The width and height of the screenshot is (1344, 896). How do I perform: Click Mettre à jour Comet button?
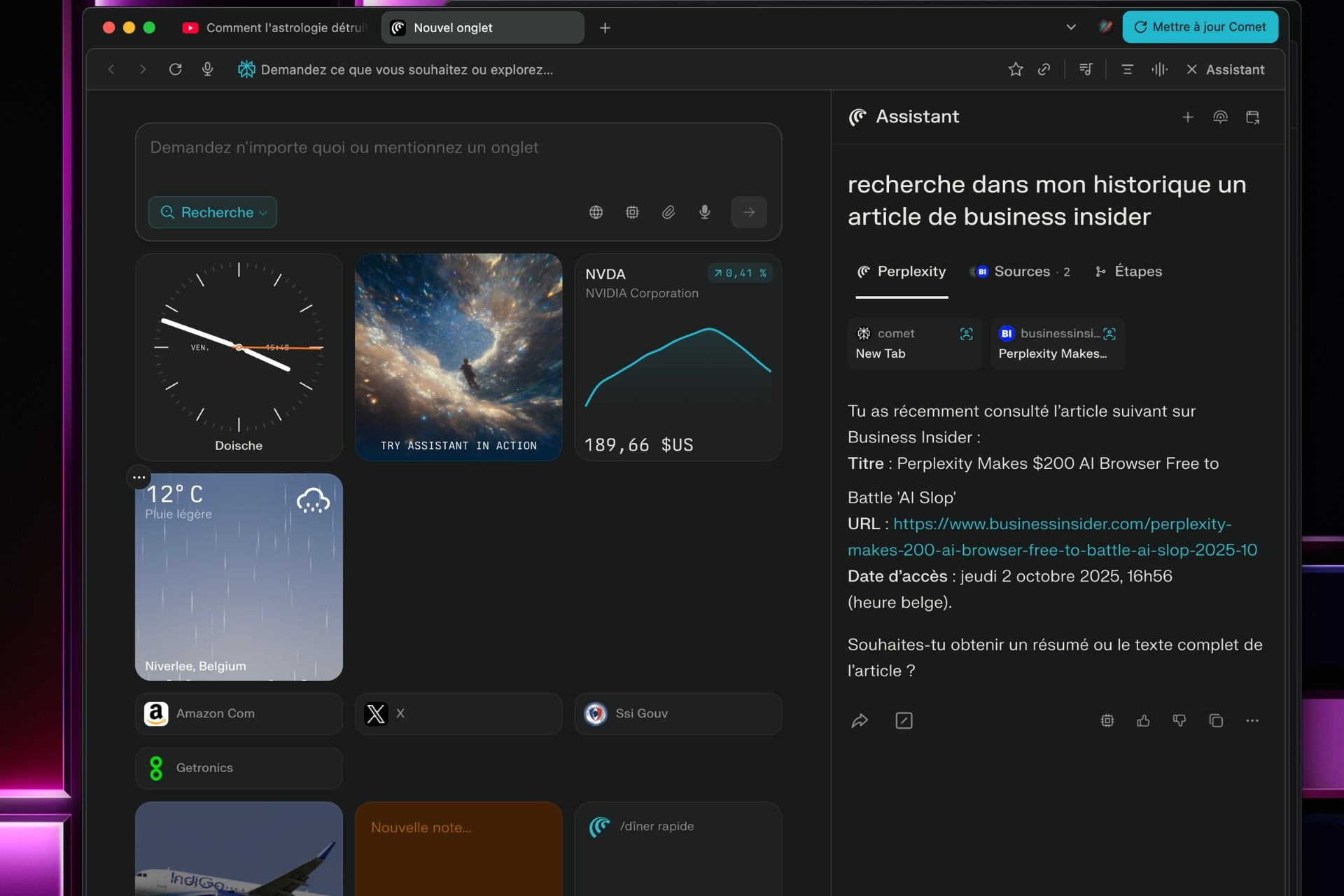click(1200, 27)
